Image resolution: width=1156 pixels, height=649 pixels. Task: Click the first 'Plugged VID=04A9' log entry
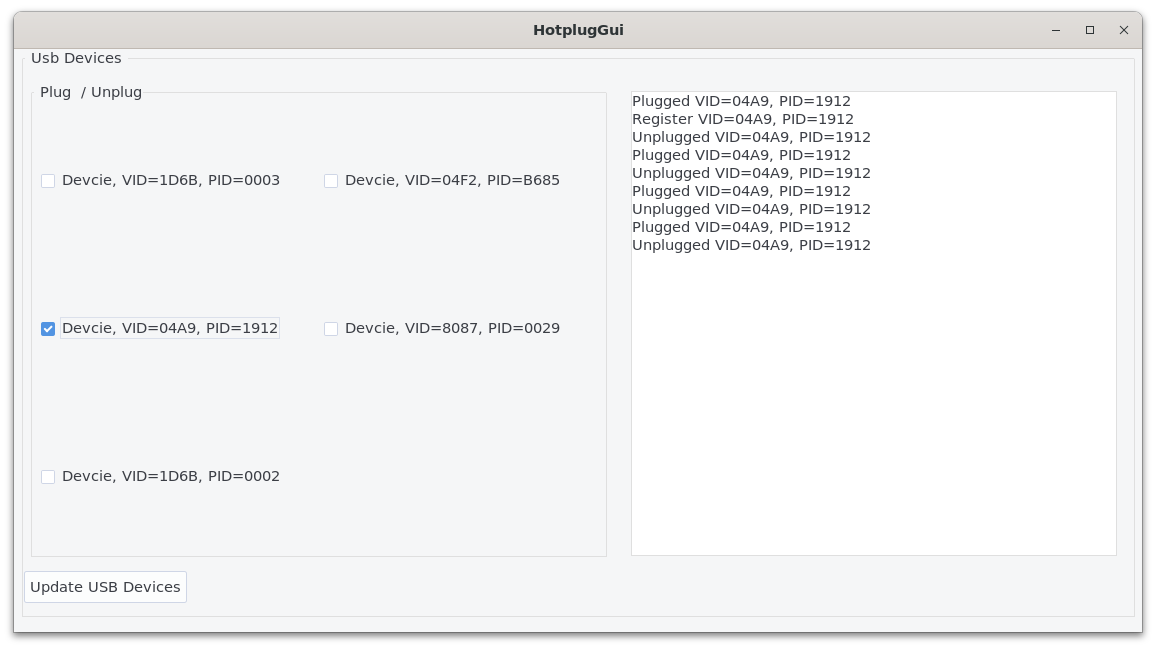tap(741, 101)
